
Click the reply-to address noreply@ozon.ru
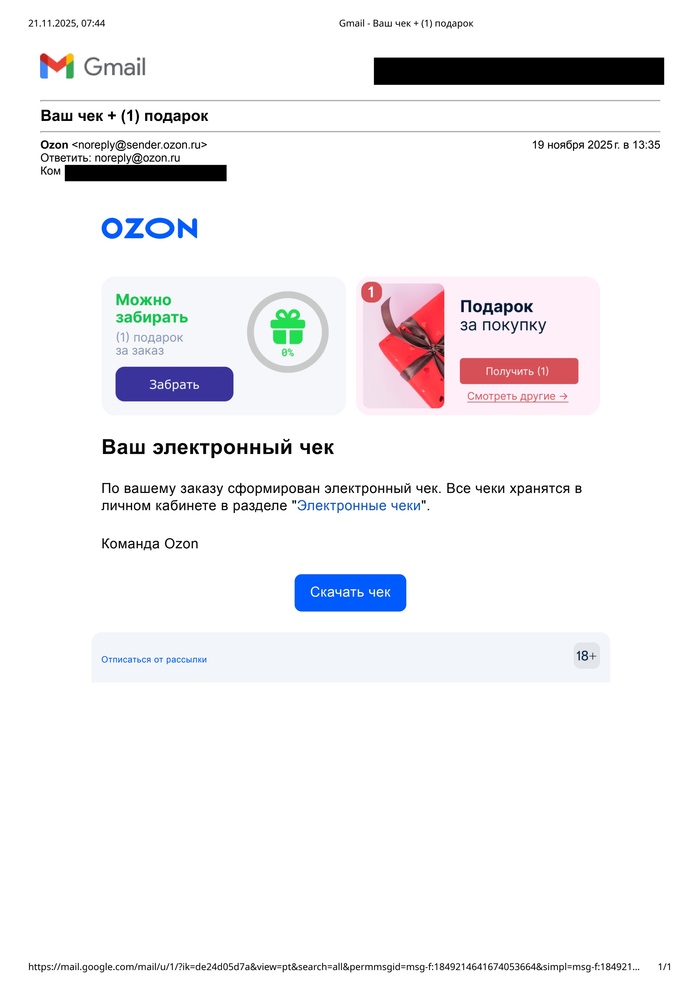tap(137, 158)
